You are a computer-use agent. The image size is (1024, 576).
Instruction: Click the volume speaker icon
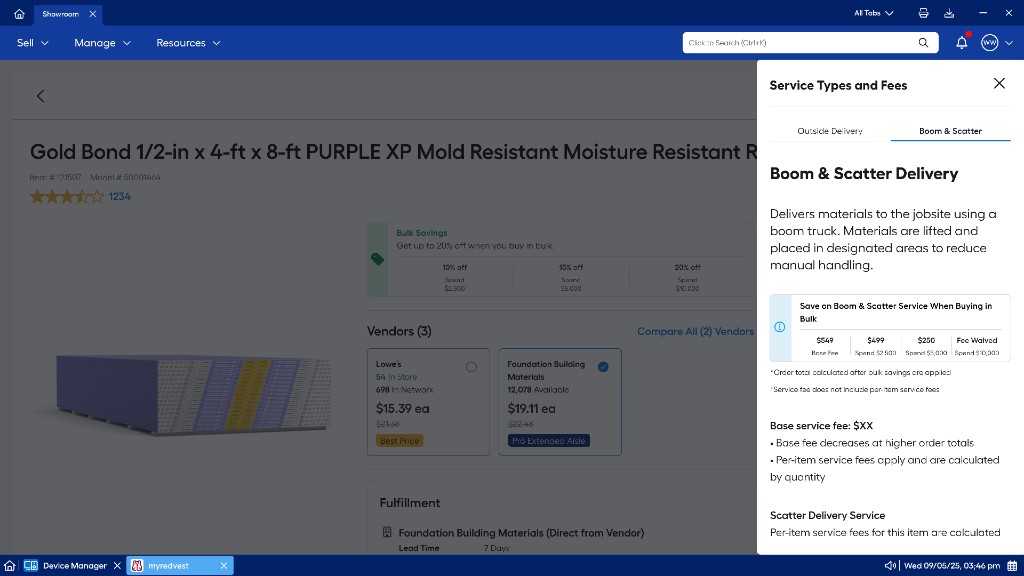pyautogui.click(x=889, y=566)
